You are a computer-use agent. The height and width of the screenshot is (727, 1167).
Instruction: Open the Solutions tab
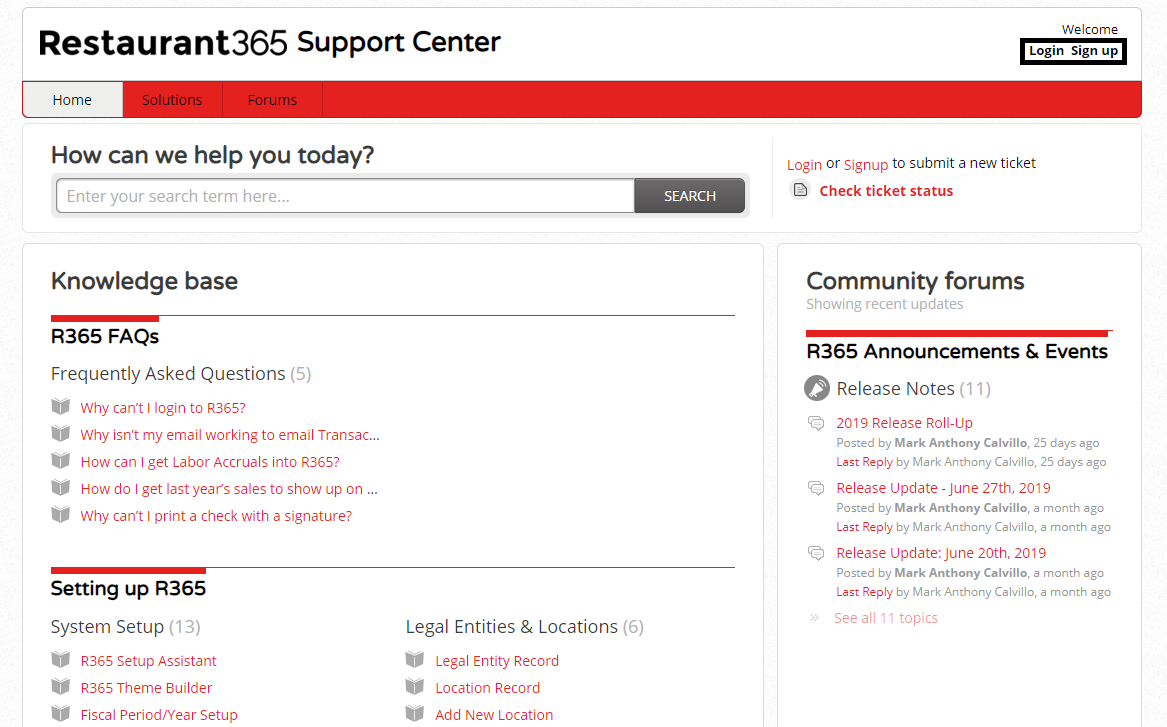[172, 100]
